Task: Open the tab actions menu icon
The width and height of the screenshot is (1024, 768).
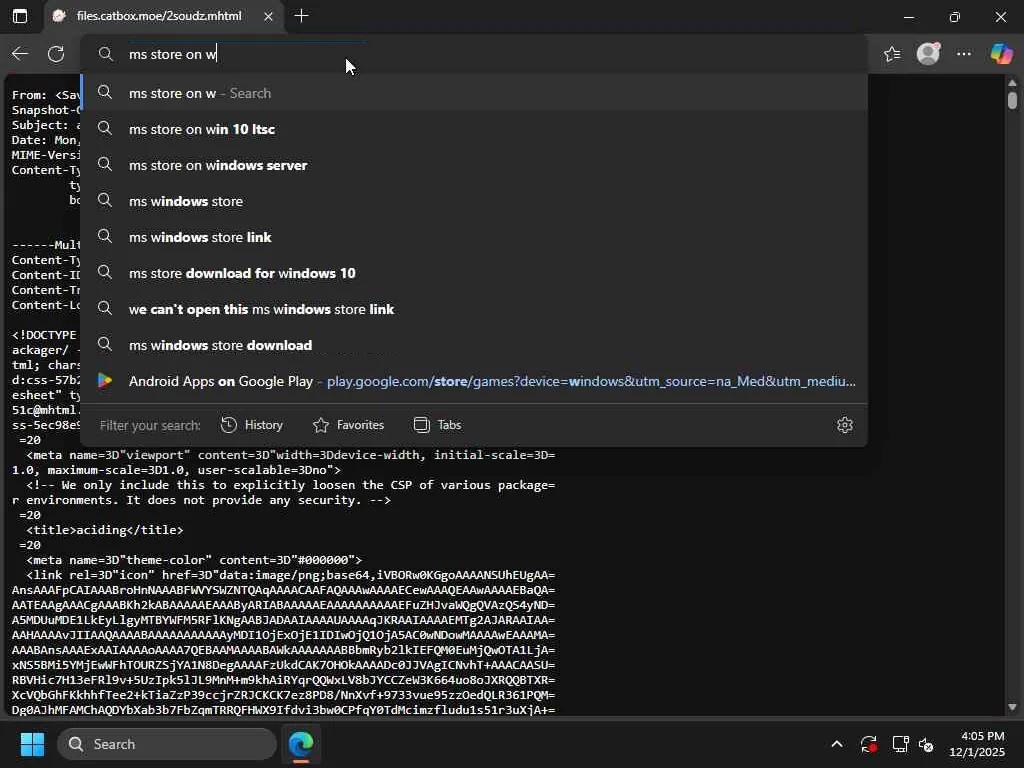Action: tap(20, 16)
